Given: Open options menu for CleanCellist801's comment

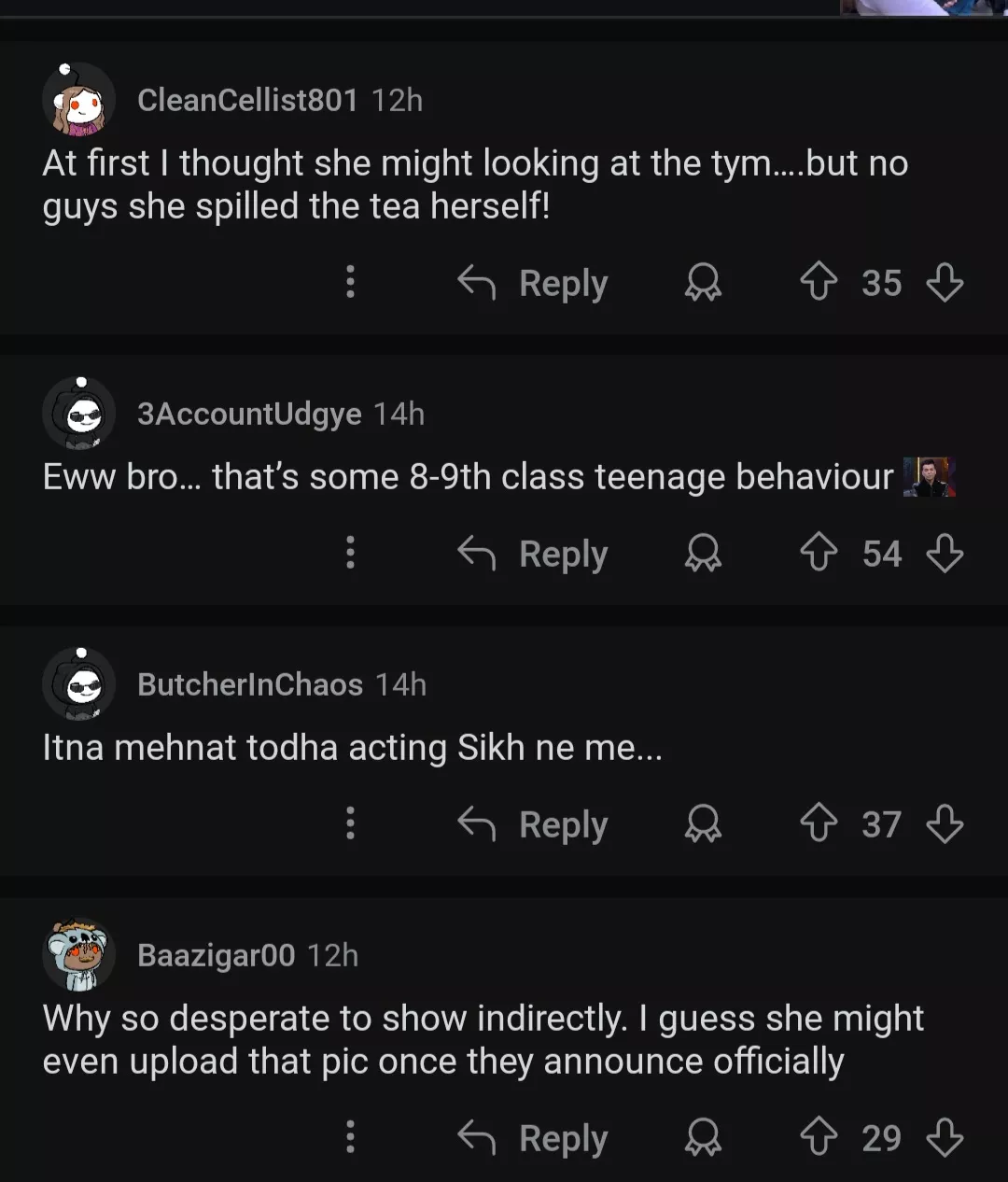Looking at the screenshot, I should 350,282.
